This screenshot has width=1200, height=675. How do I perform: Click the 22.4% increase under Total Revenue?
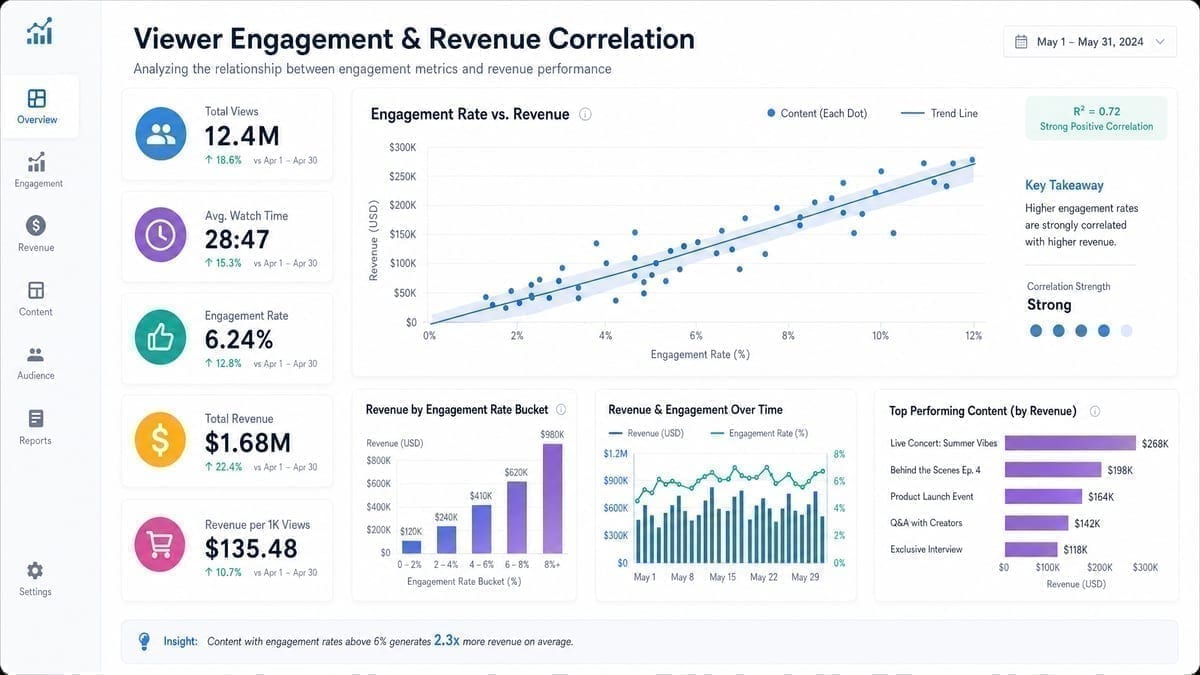pyautogui.click(x=223, y=467)
